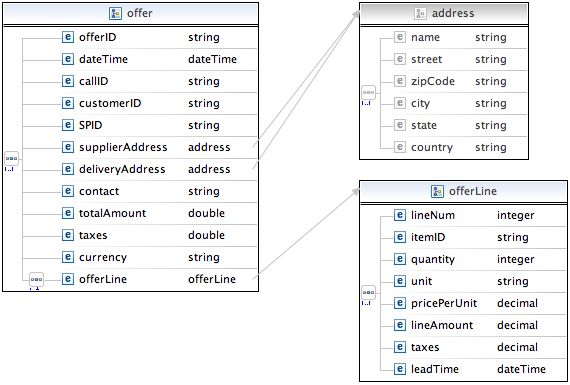Click the SPID element name
The width and height of the screenshot is (570, 385).
[91, 125]
